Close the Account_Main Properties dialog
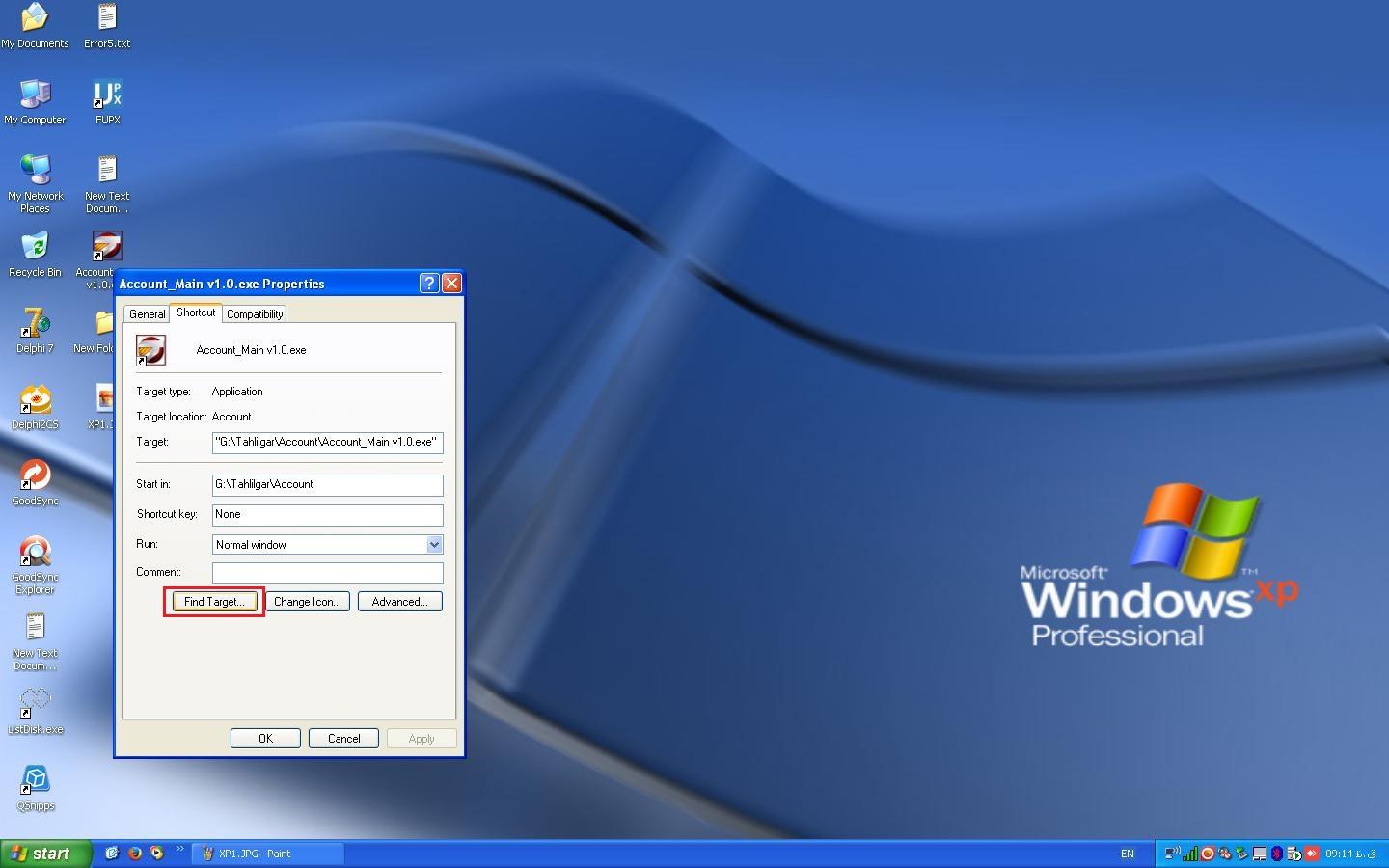This screenshot has width=1389, height=868. (x=451, y=284)
